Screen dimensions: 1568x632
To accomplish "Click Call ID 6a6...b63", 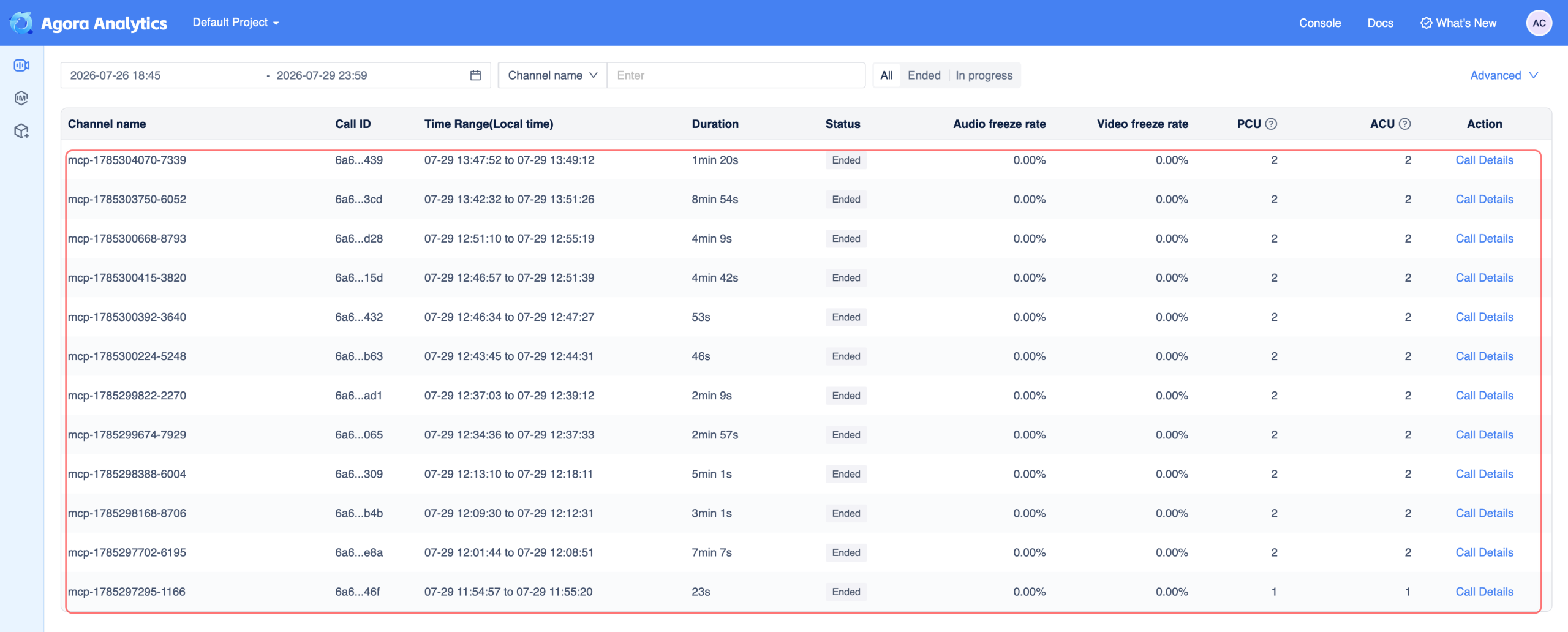I will (359, 356).
